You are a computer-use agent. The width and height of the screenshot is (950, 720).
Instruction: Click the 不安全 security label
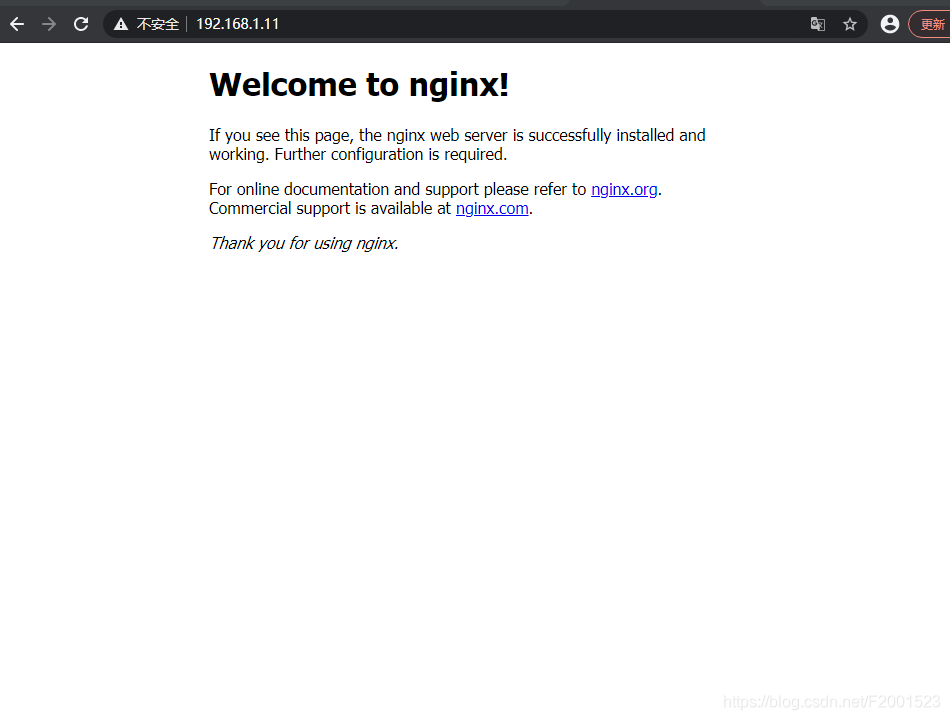(x=158, y=24)
